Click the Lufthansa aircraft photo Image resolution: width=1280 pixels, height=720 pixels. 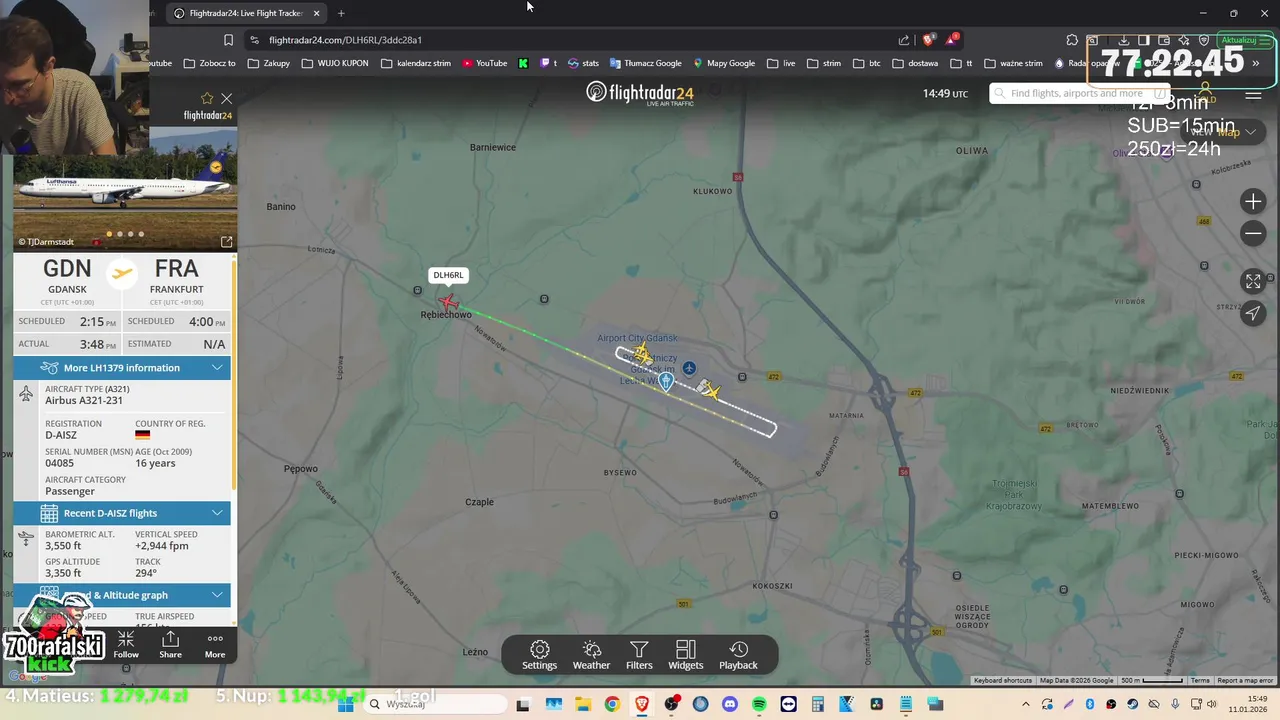tap(125, 188)
